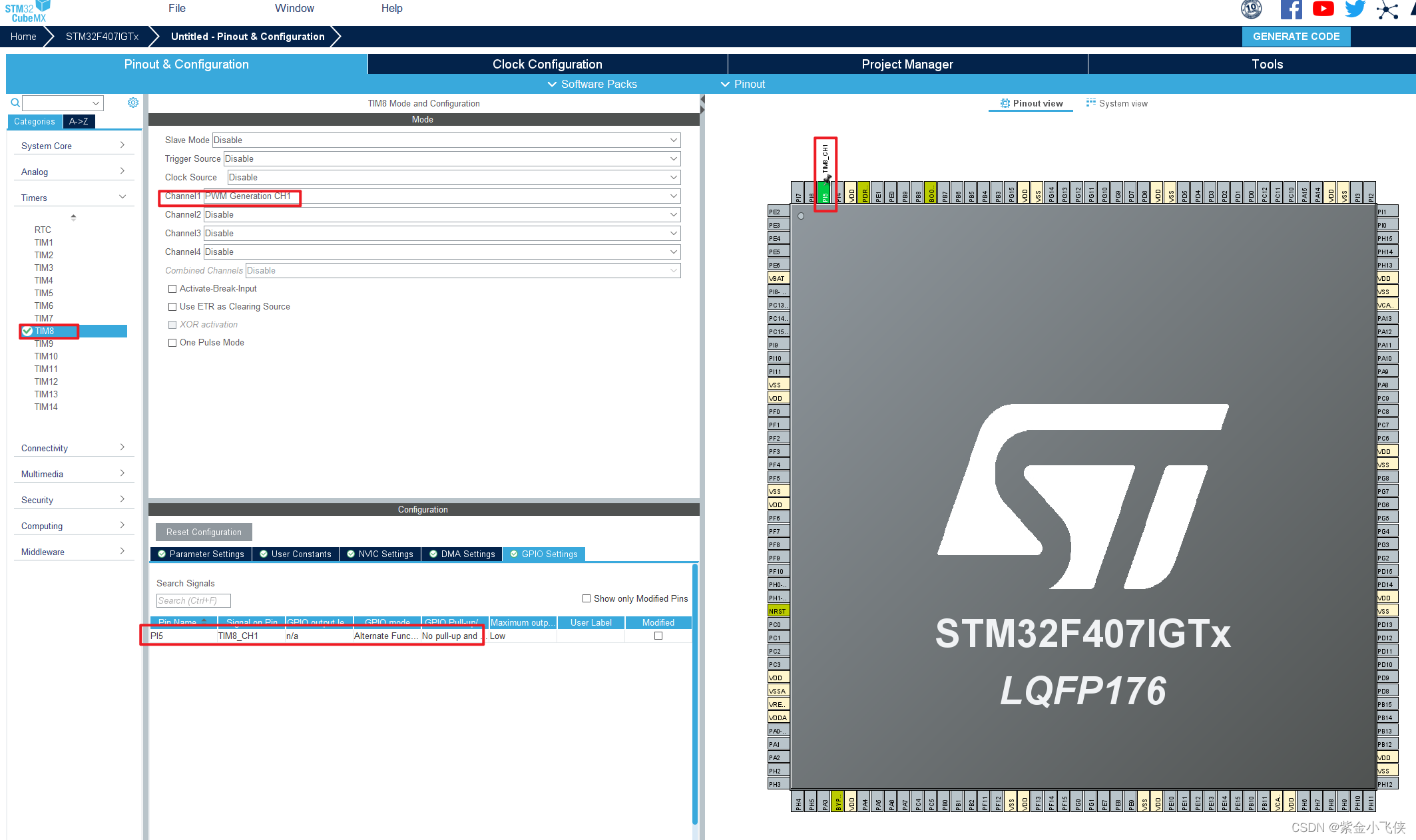Select TIM3 in the Timers list

[44, 268]
